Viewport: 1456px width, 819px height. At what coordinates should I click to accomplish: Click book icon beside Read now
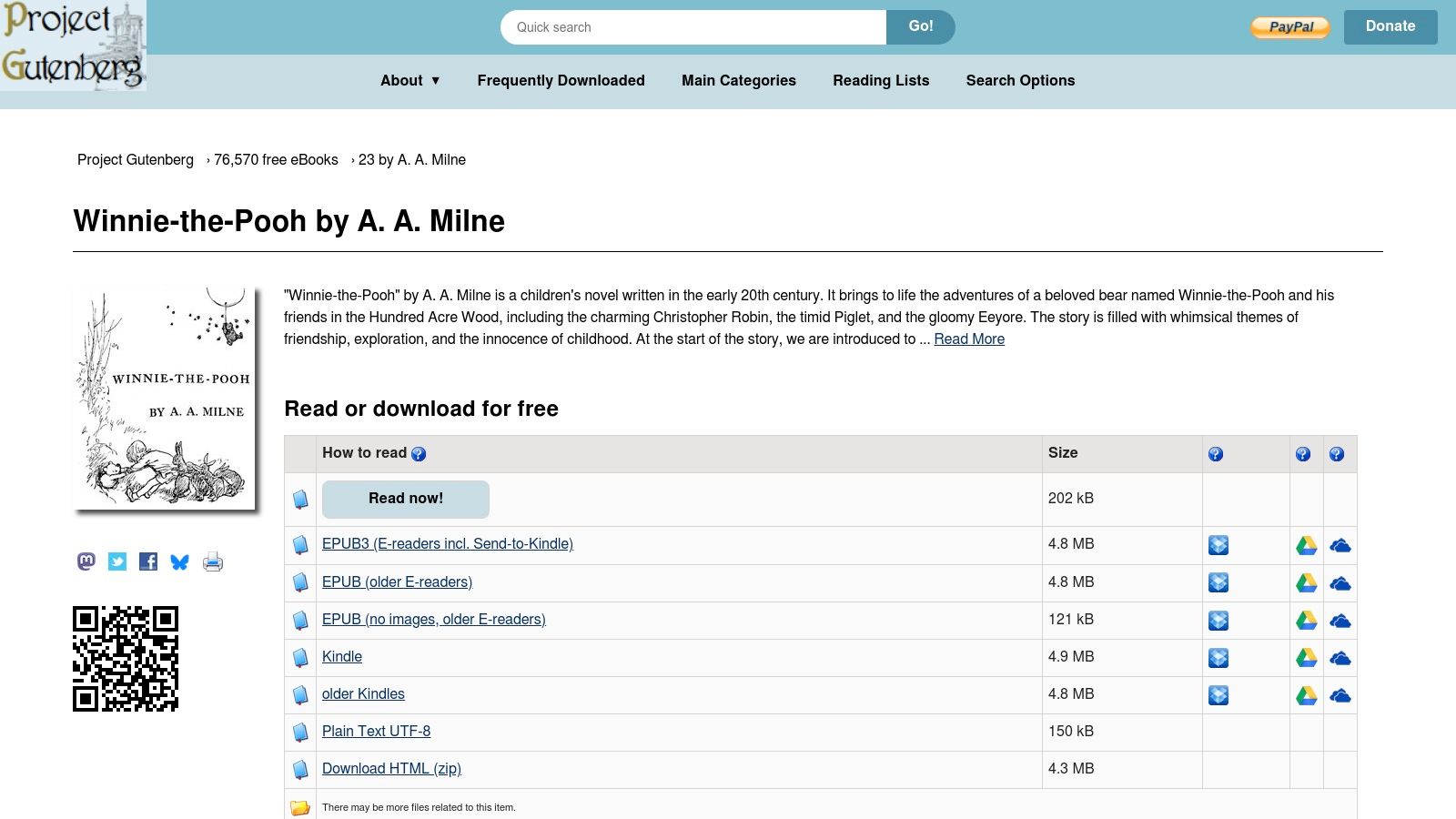pos(300,500)
